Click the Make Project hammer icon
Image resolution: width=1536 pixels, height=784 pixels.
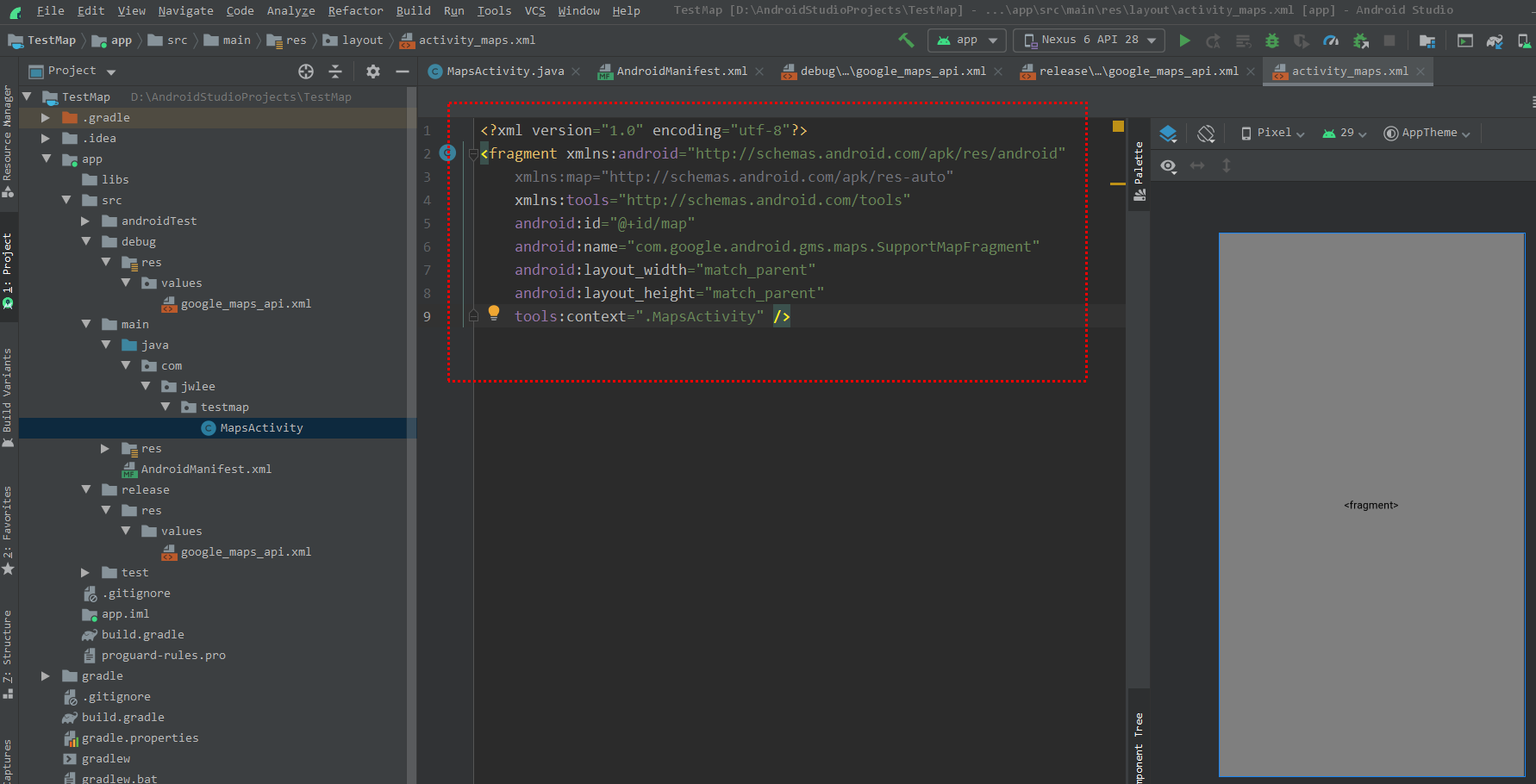tap(906, 40)
